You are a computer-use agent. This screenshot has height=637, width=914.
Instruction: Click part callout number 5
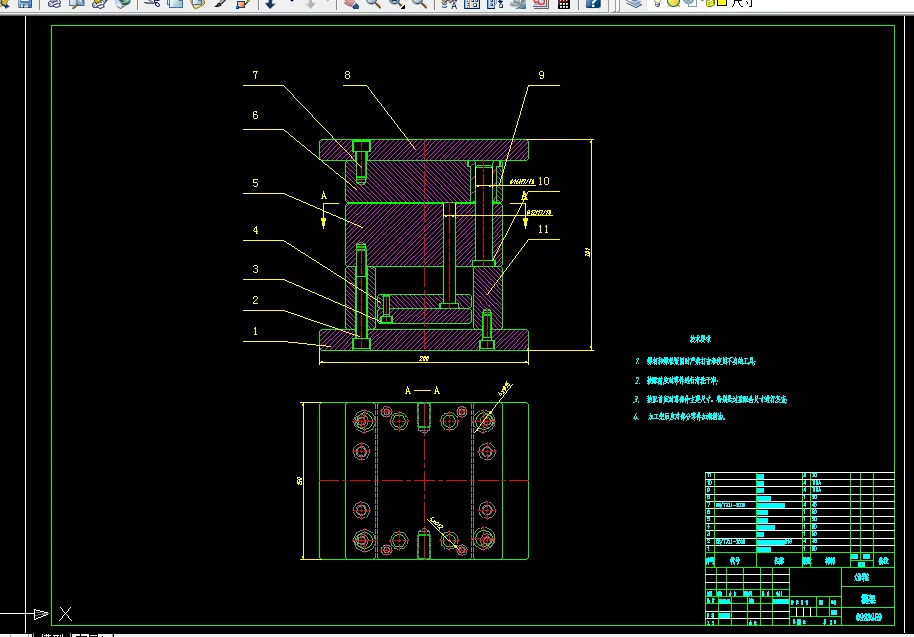tap(255, 184)
